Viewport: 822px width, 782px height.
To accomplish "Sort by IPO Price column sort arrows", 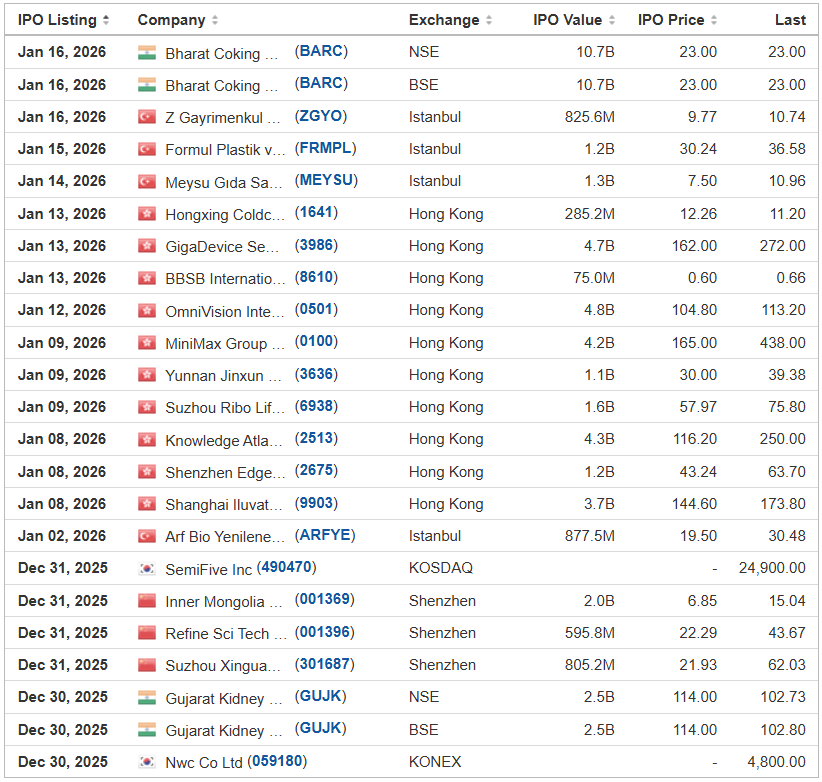I will pyautogui.click(x=713, y=20).
